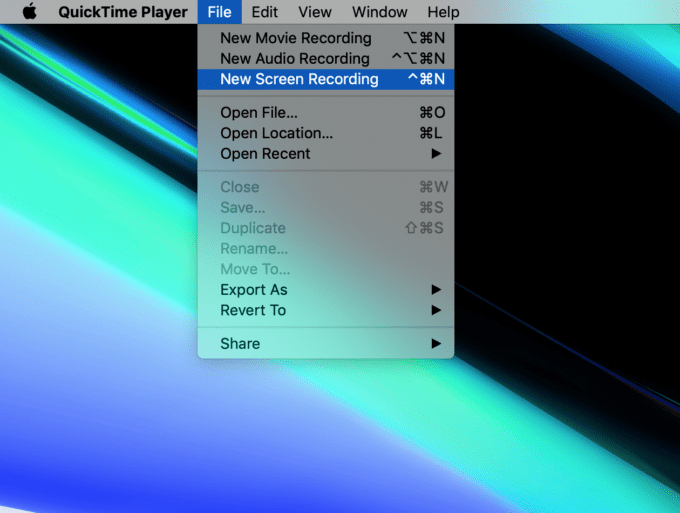Screen dimensions: 680x513
Task: Start a New Screen Recording
Action: pyautogui.click(x=299, y=79)
